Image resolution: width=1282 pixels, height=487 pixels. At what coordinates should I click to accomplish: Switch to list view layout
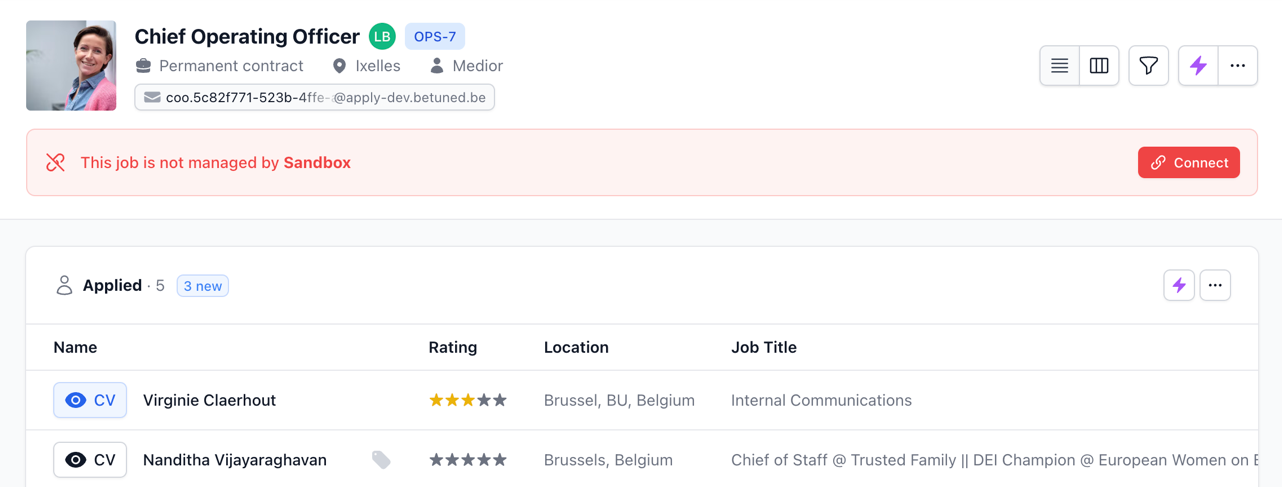coord(1059,66)
